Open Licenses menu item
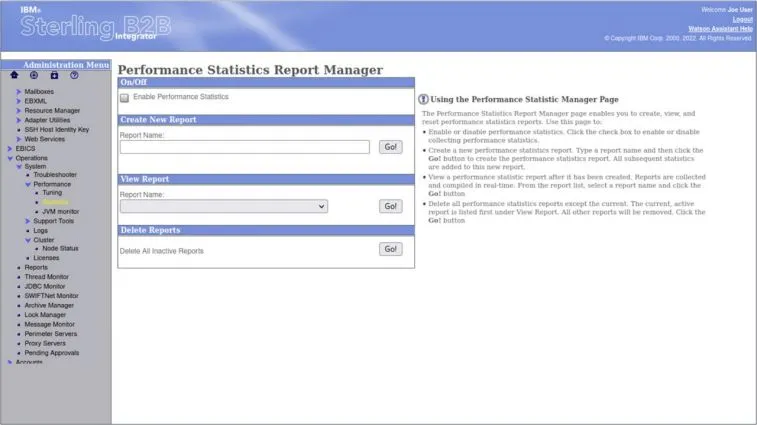The height and width of the screenshot is (425, 757). 46,258
